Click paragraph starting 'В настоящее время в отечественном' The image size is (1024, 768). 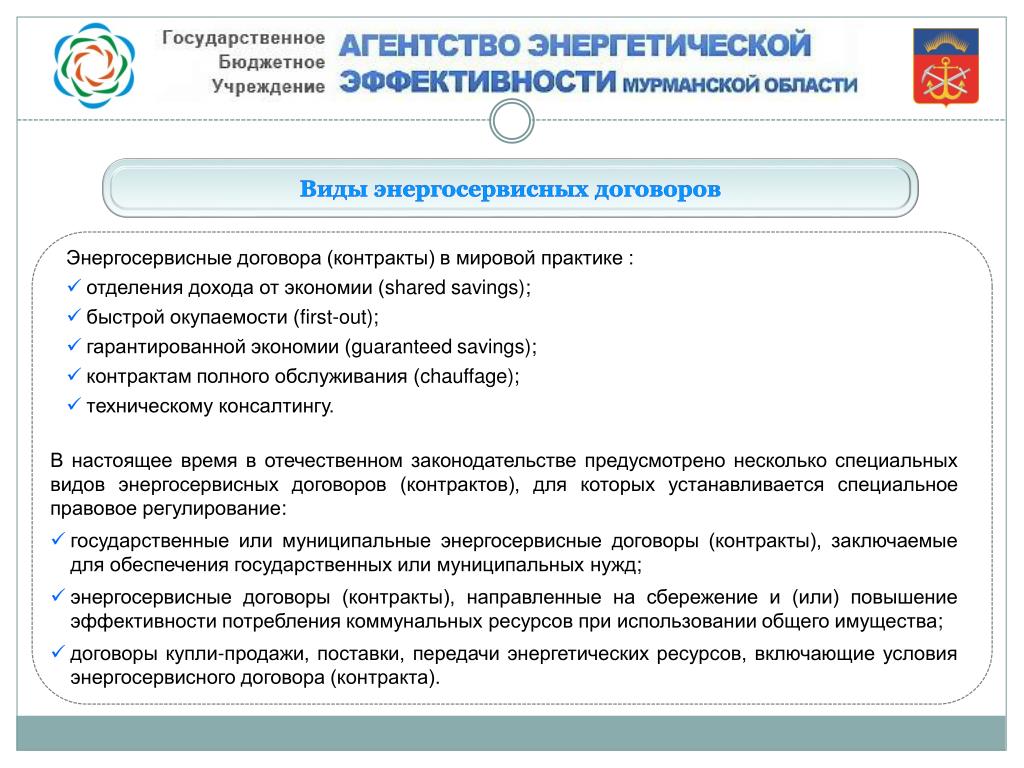point(504,485)
